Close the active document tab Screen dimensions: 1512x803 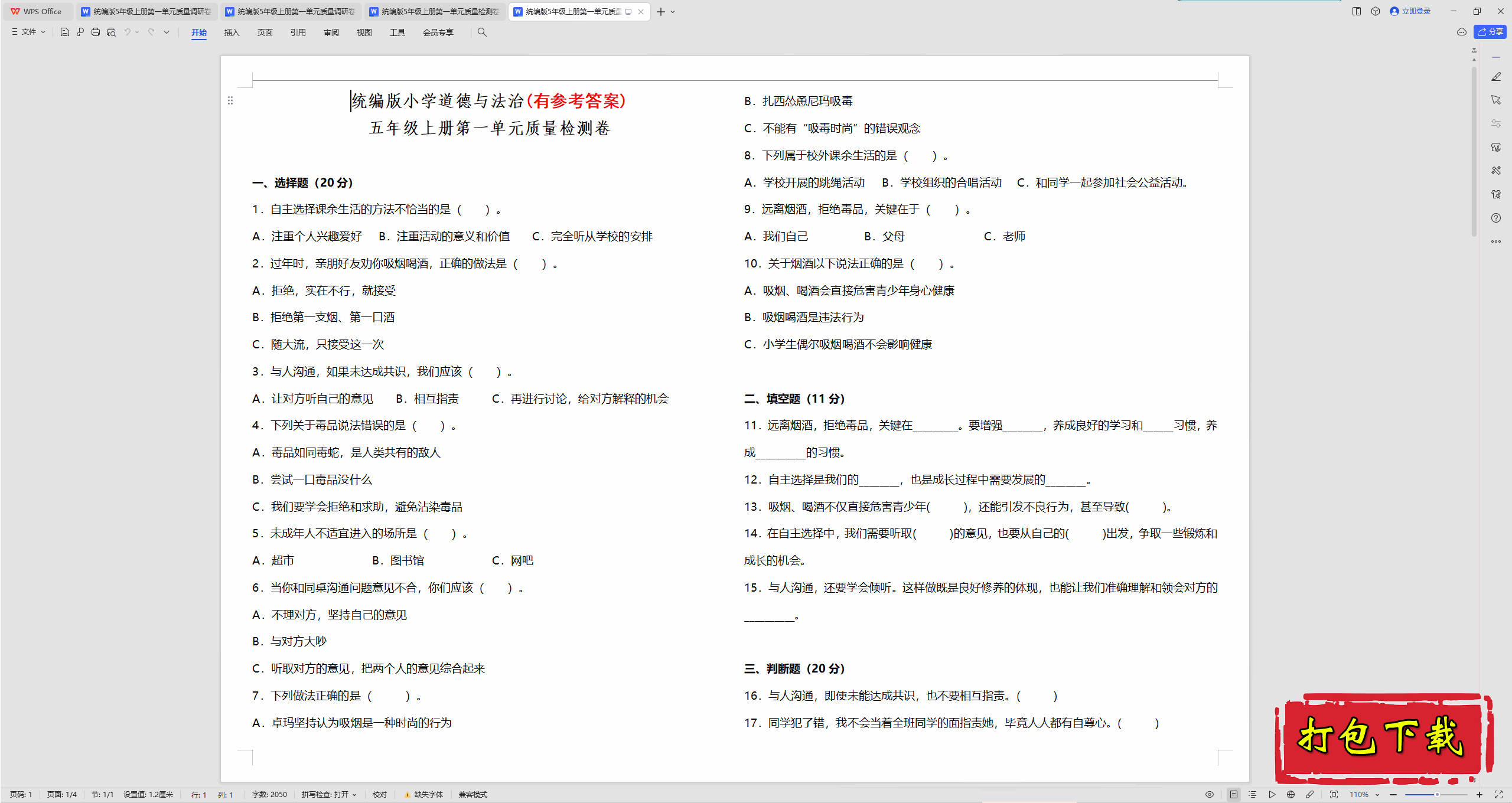[x=641, y=12]
